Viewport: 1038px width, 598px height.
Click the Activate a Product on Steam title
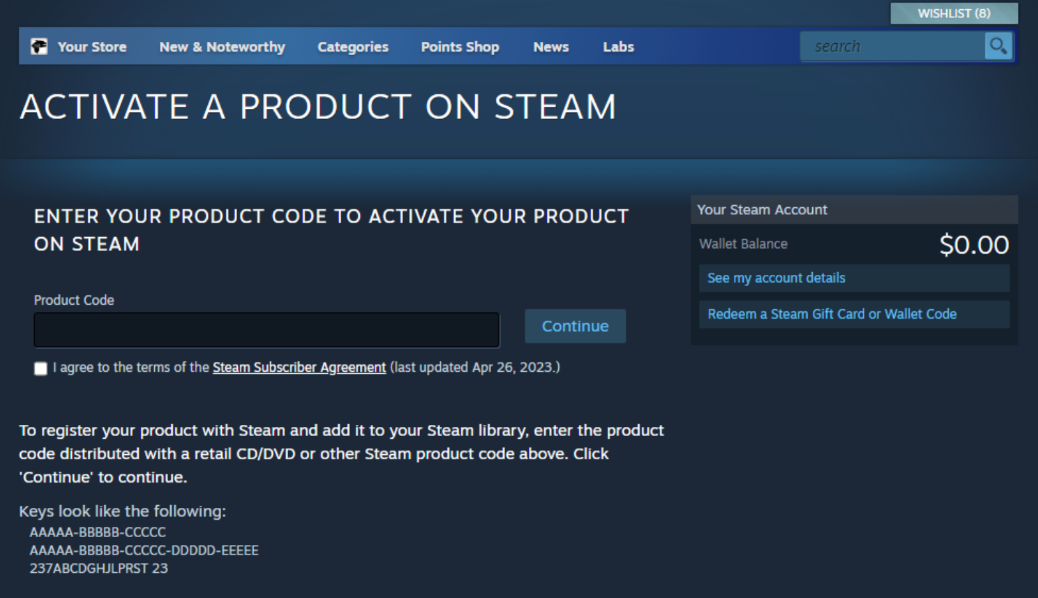[318, 107]
